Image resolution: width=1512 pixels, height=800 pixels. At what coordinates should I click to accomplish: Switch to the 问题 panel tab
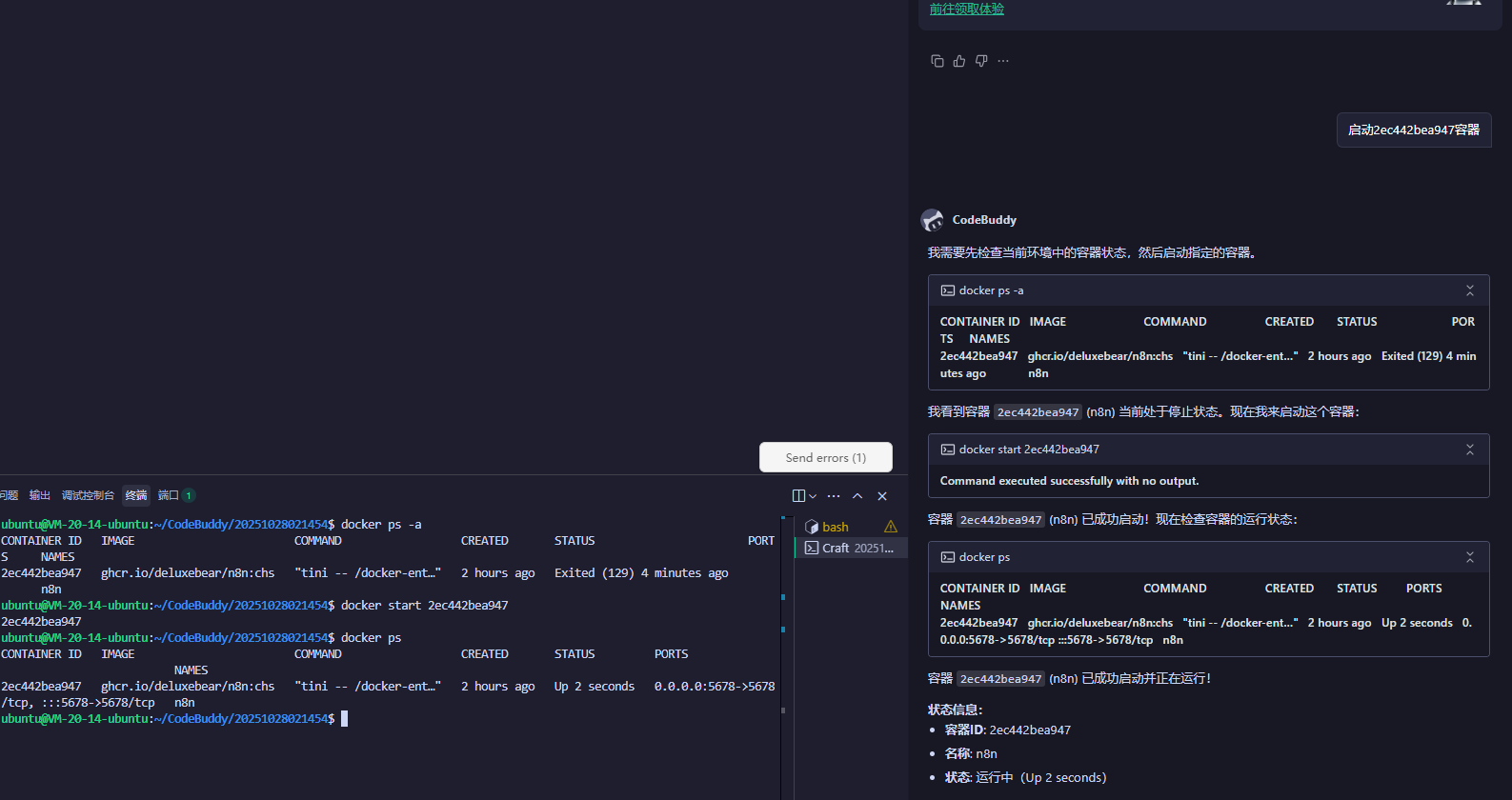pos(9,495)
